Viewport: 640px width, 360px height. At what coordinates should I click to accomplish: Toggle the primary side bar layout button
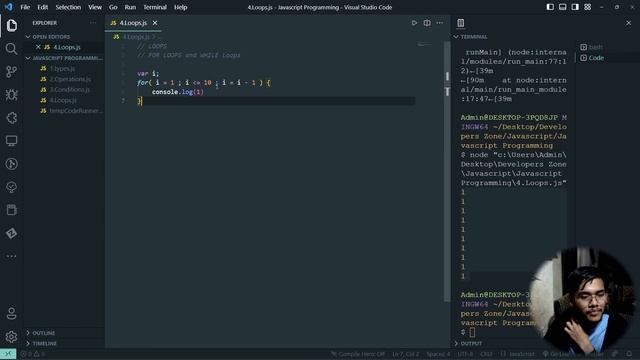550,7
